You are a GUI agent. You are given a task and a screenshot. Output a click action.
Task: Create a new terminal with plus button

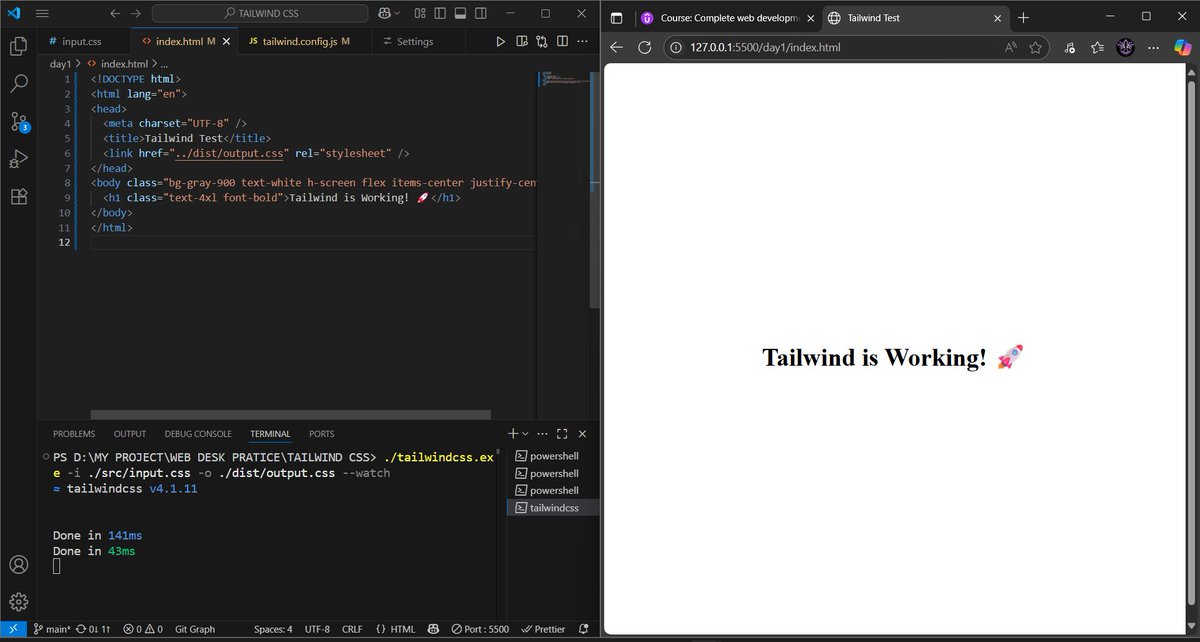[x=513, y=434]
